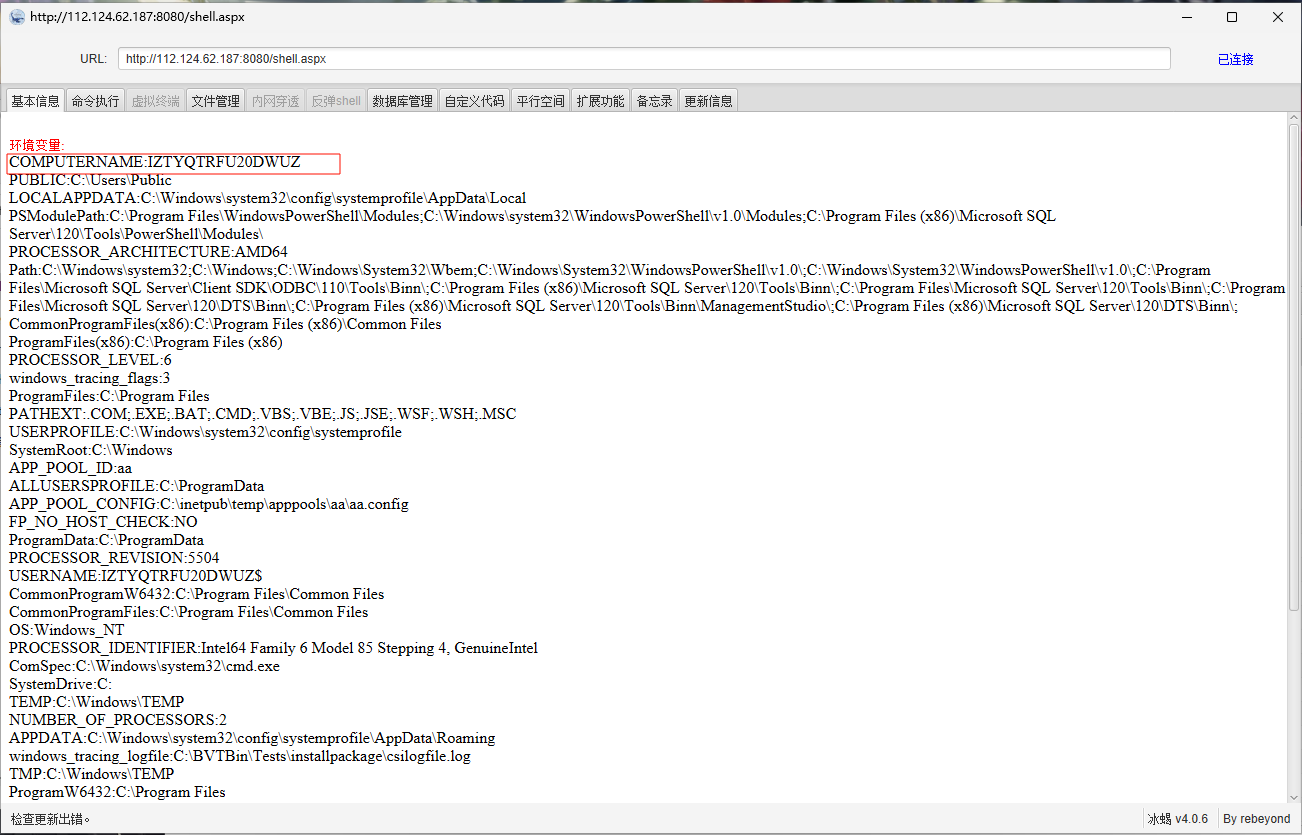The image size is (1302, 835).
Task: Select the ComSpec cmd.exe line
Action: [x=144, y=666]
